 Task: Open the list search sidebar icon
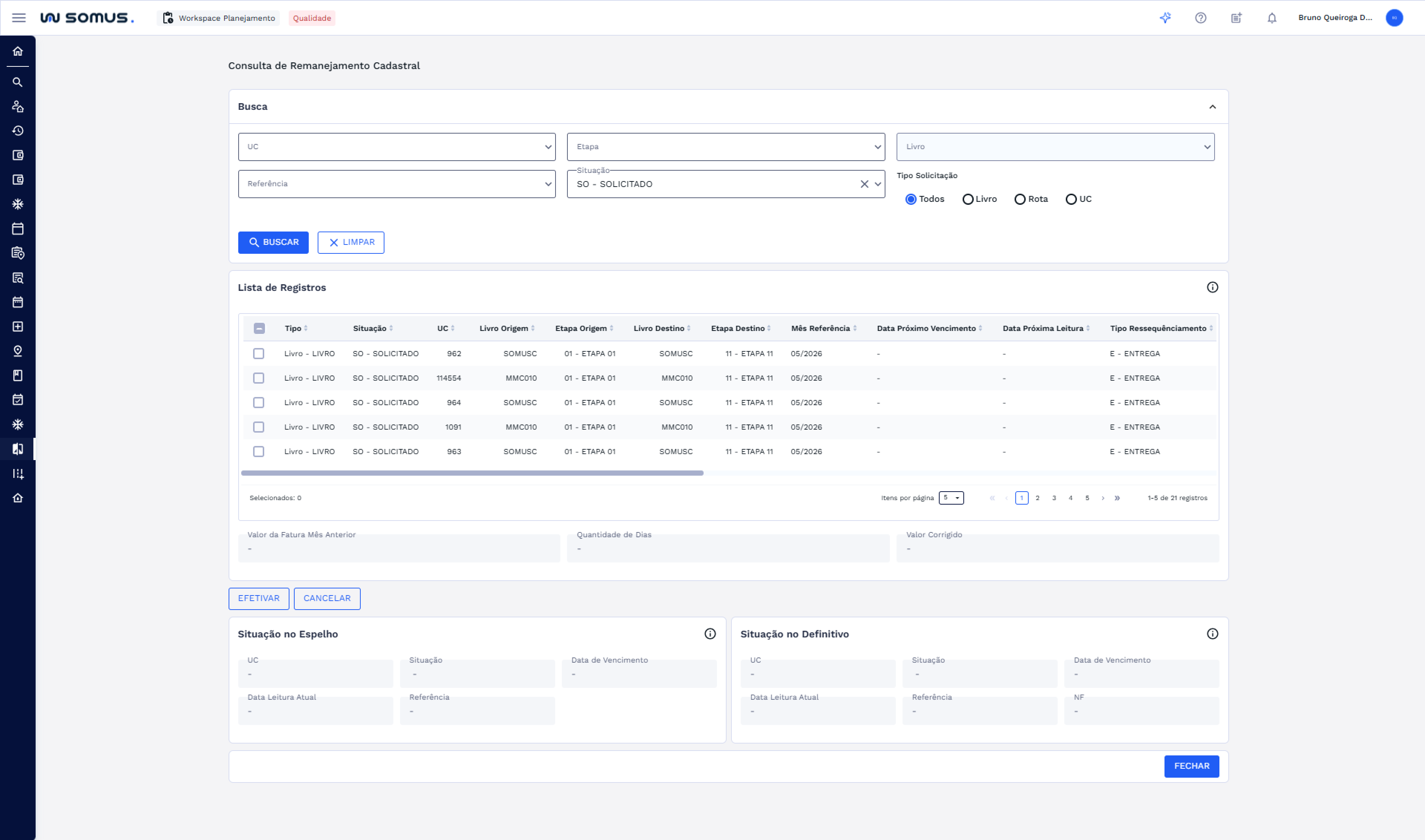pos(17,278)
